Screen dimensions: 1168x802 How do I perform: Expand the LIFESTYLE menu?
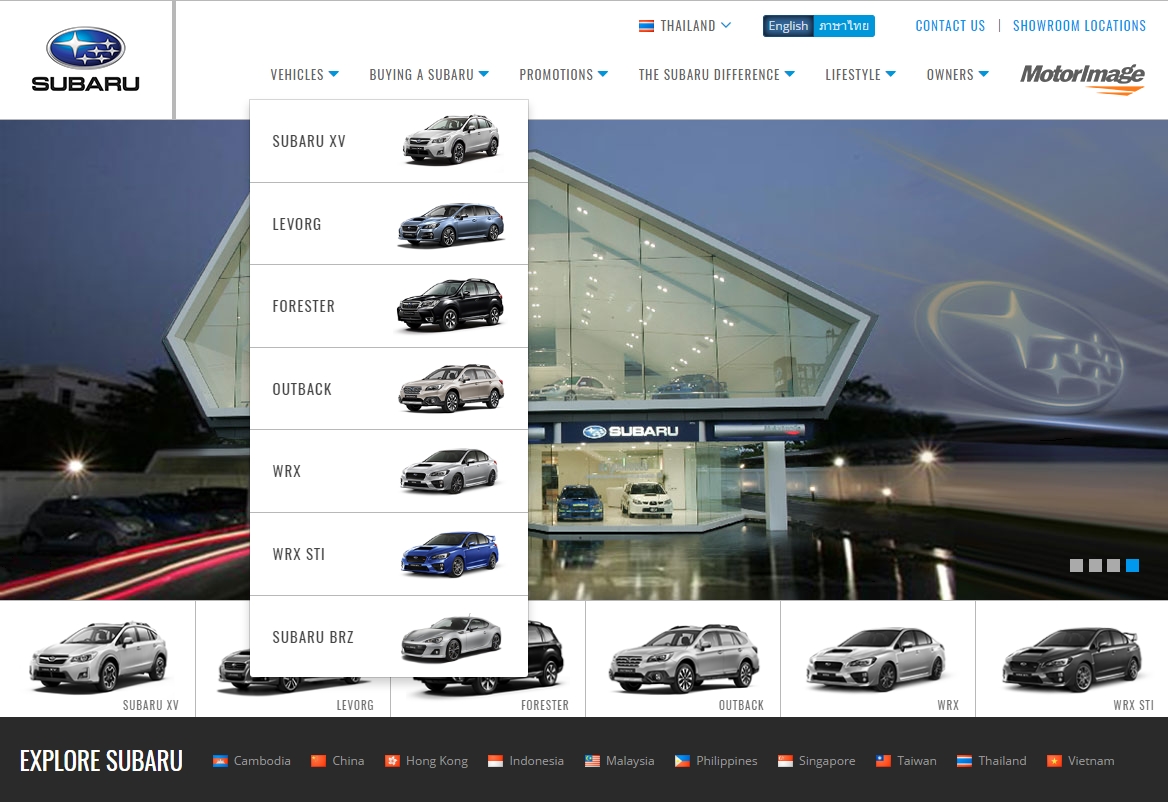pos(860,74)
